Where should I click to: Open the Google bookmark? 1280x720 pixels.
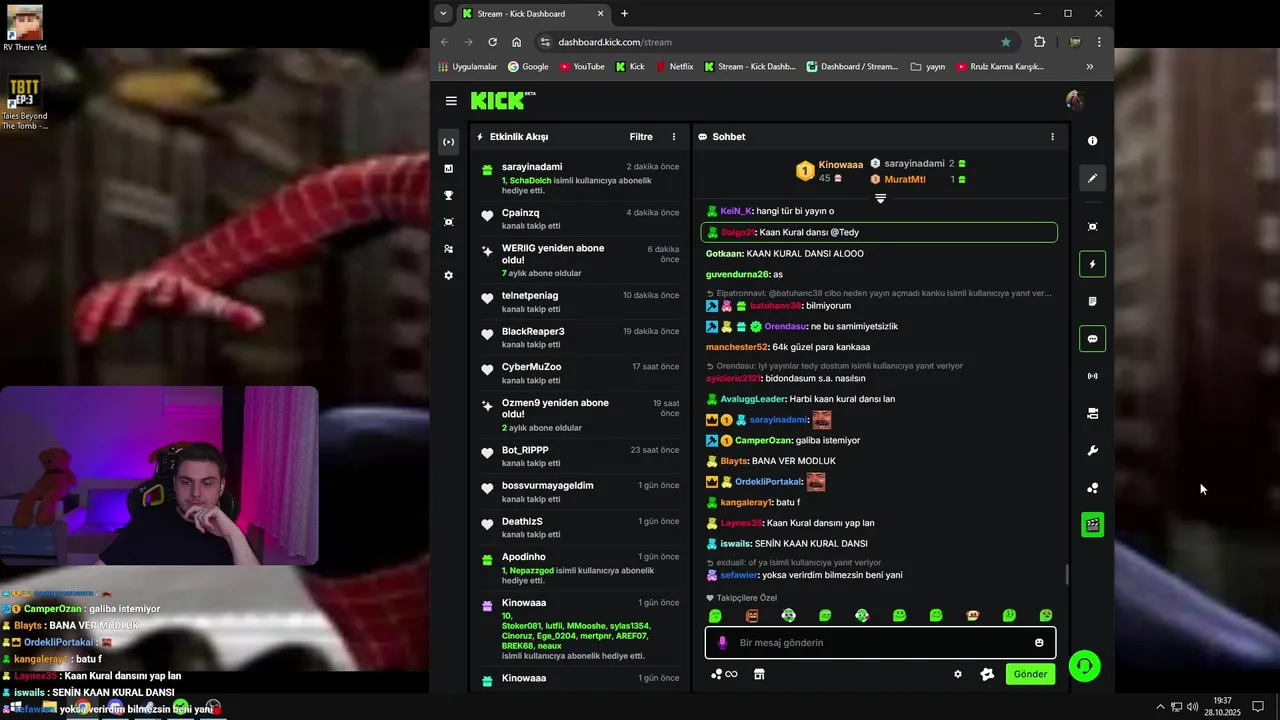[x=528, y=67]
